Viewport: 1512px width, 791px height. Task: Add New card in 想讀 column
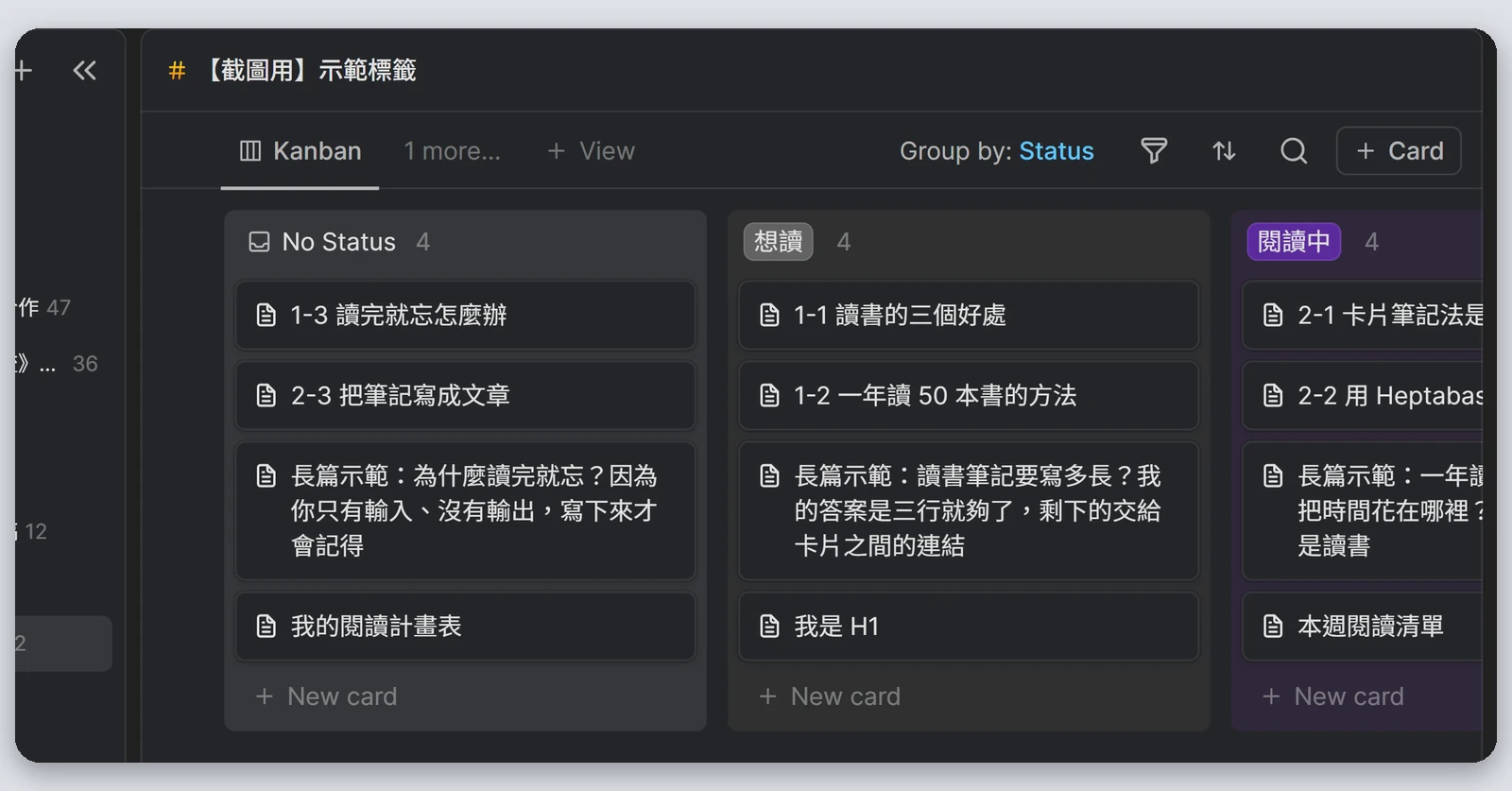point(830,696)
